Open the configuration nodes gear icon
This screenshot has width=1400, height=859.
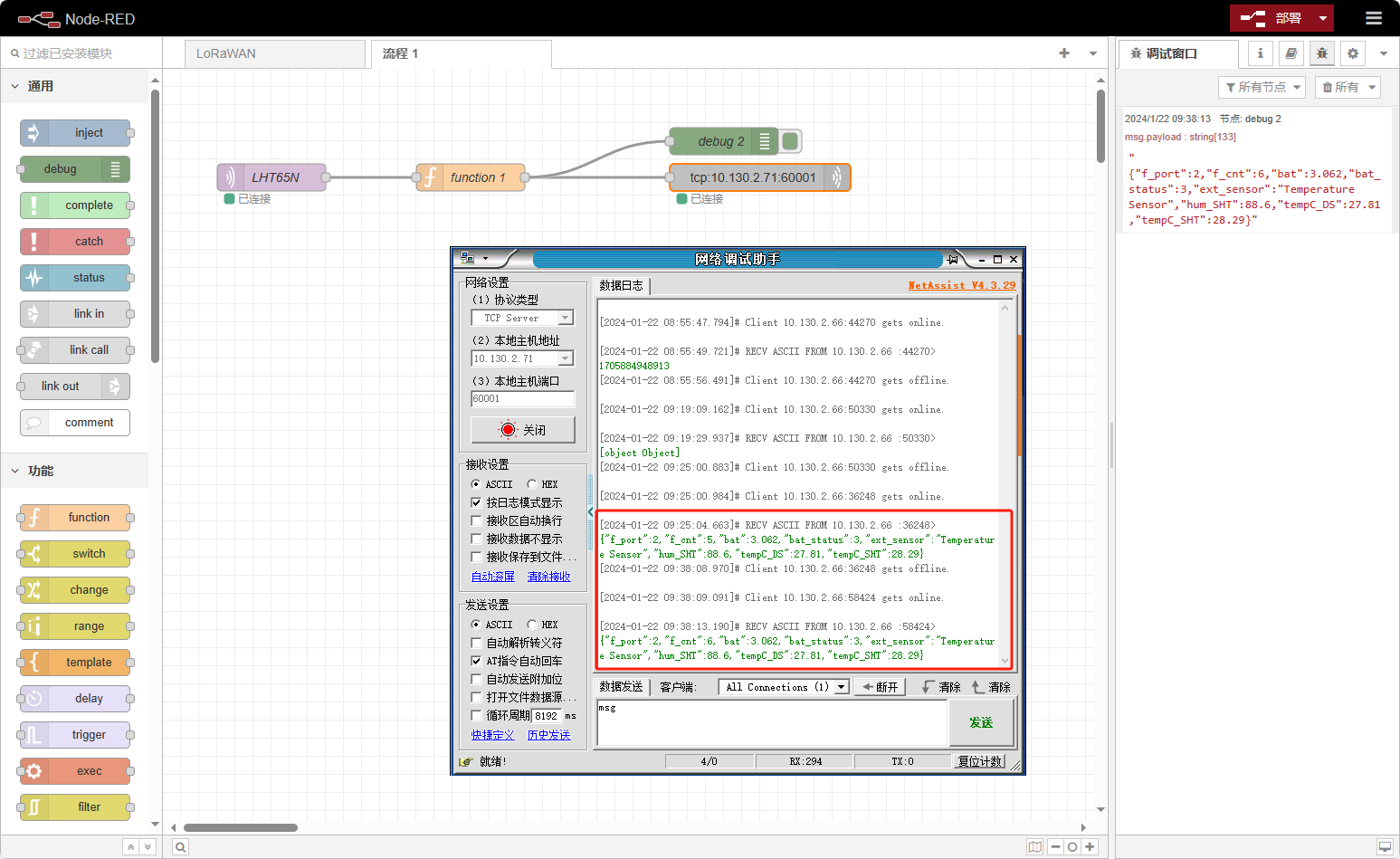[1352, 53]
